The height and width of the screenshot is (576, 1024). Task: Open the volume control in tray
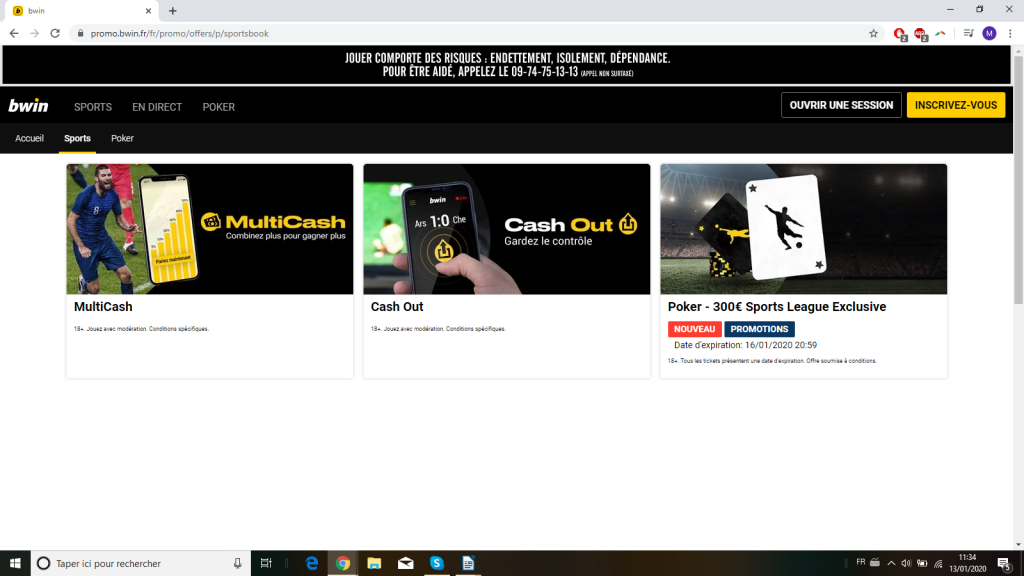tap(906, 563)
